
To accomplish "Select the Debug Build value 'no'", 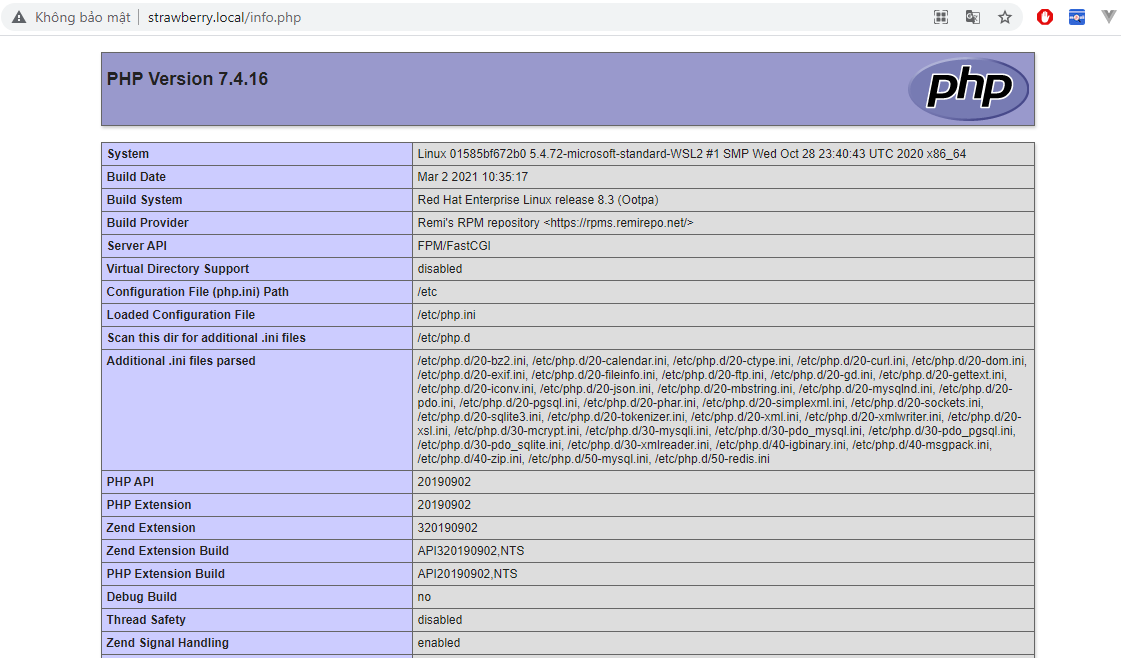I will point(424,596).
